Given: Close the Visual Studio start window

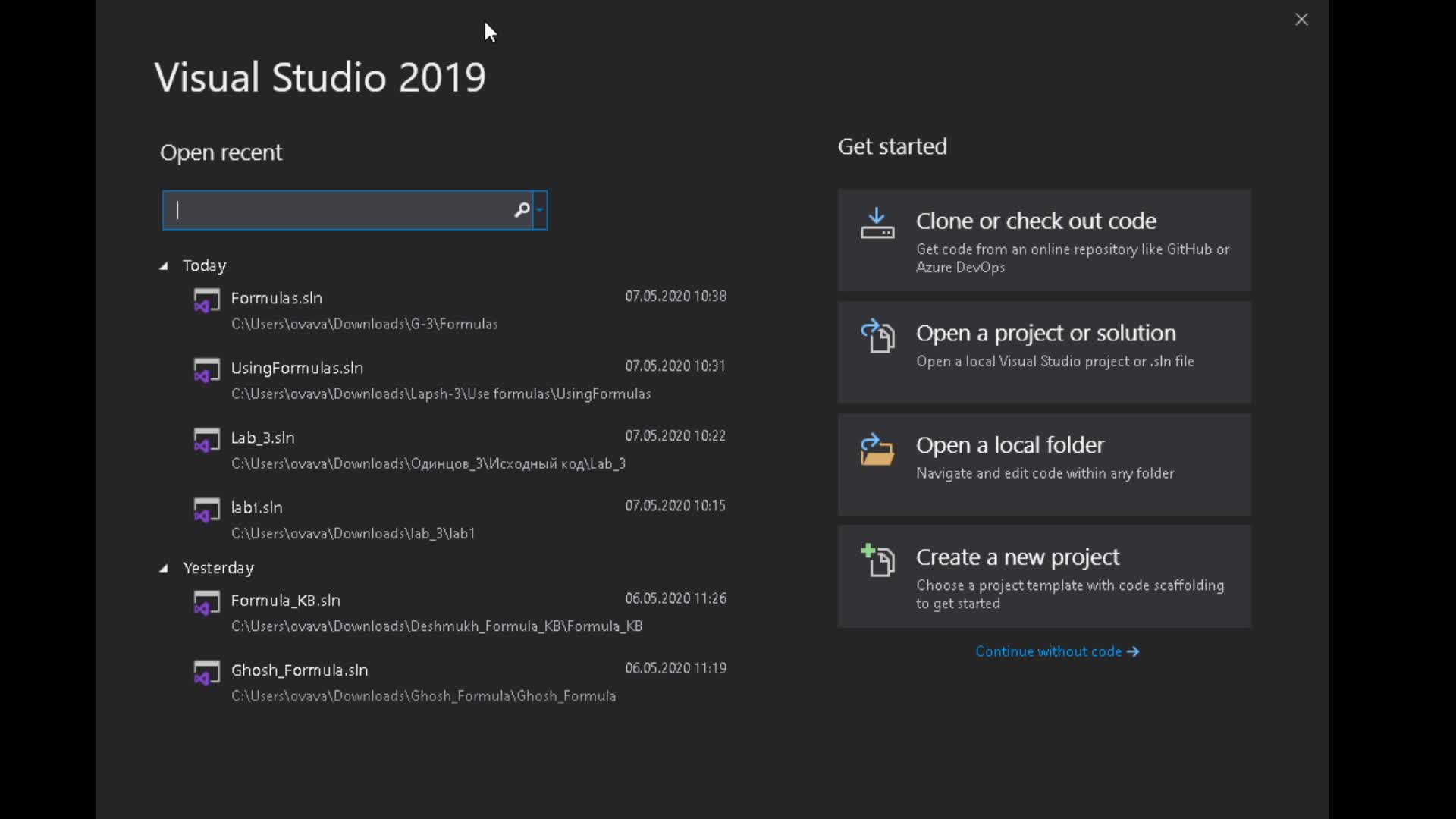Looking at the screenshot, I should pyautogui.click(x=1301, y=20).
